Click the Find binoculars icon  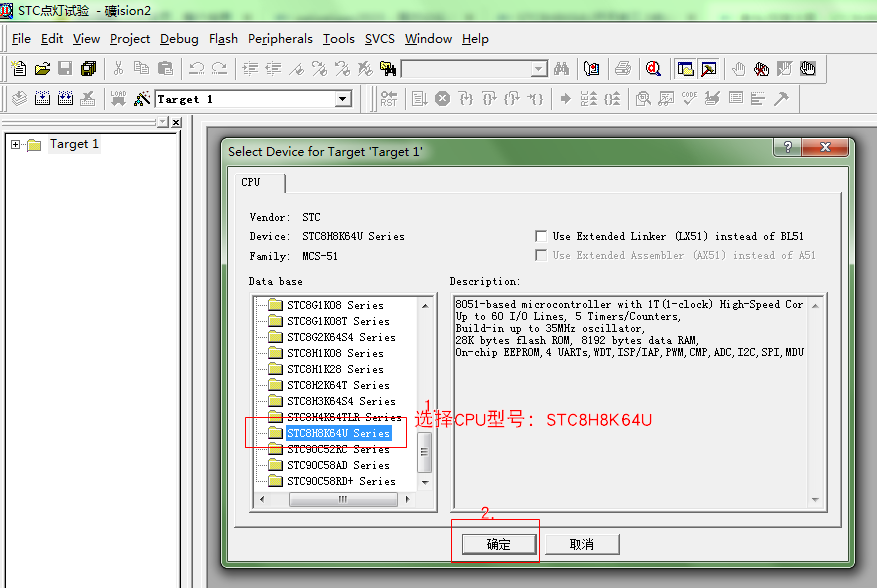point(562,69)
